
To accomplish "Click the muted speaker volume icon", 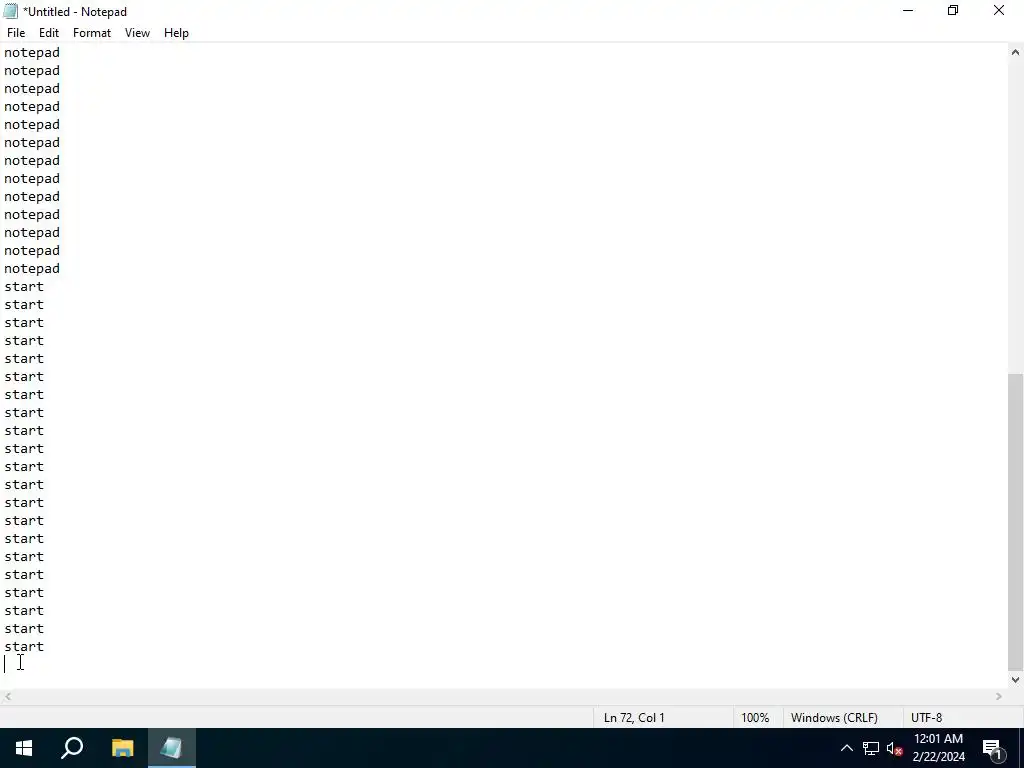I will (894, 748).
